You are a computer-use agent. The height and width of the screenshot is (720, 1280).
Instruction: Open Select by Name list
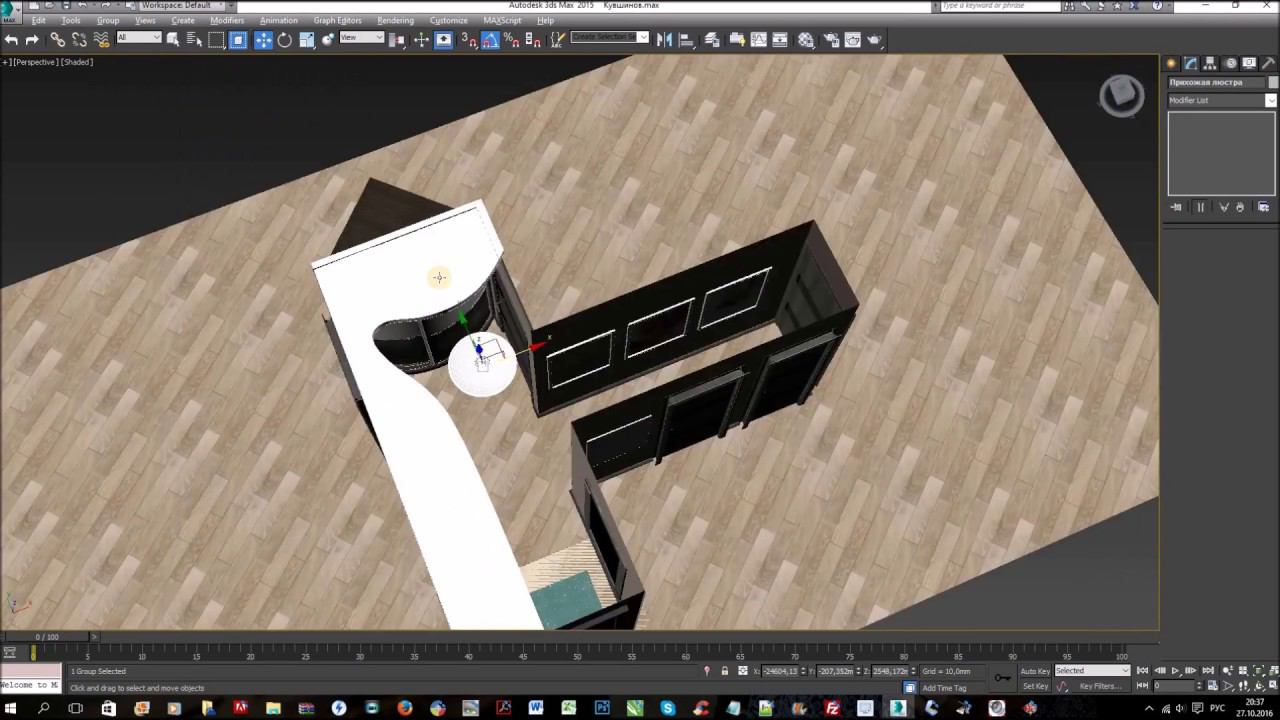coord(194,40)
